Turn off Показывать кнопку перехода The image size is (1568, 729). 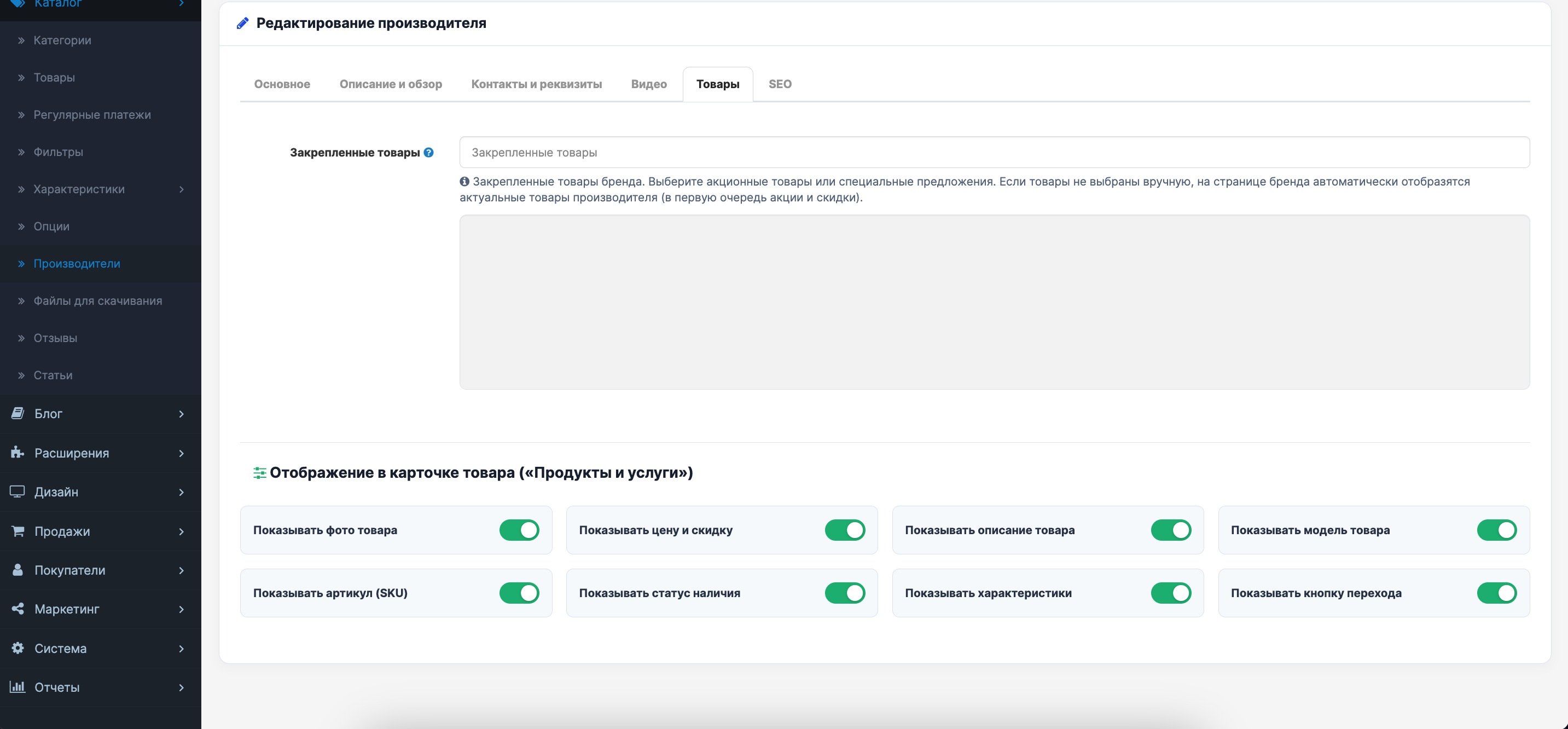click(1497, 593)
